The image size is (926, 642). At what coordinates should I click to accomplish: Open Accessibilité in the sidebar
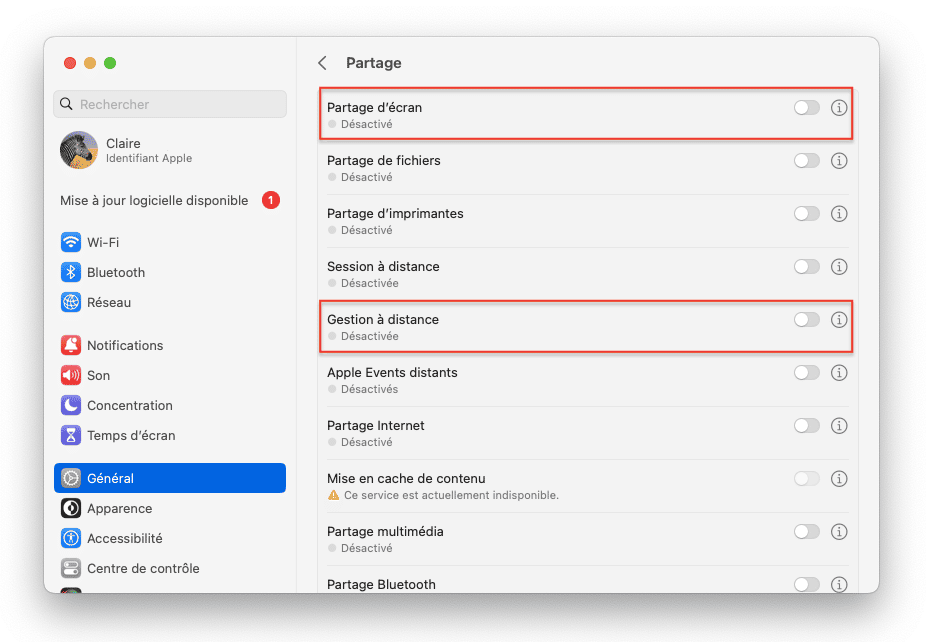(x=124, y=538)
